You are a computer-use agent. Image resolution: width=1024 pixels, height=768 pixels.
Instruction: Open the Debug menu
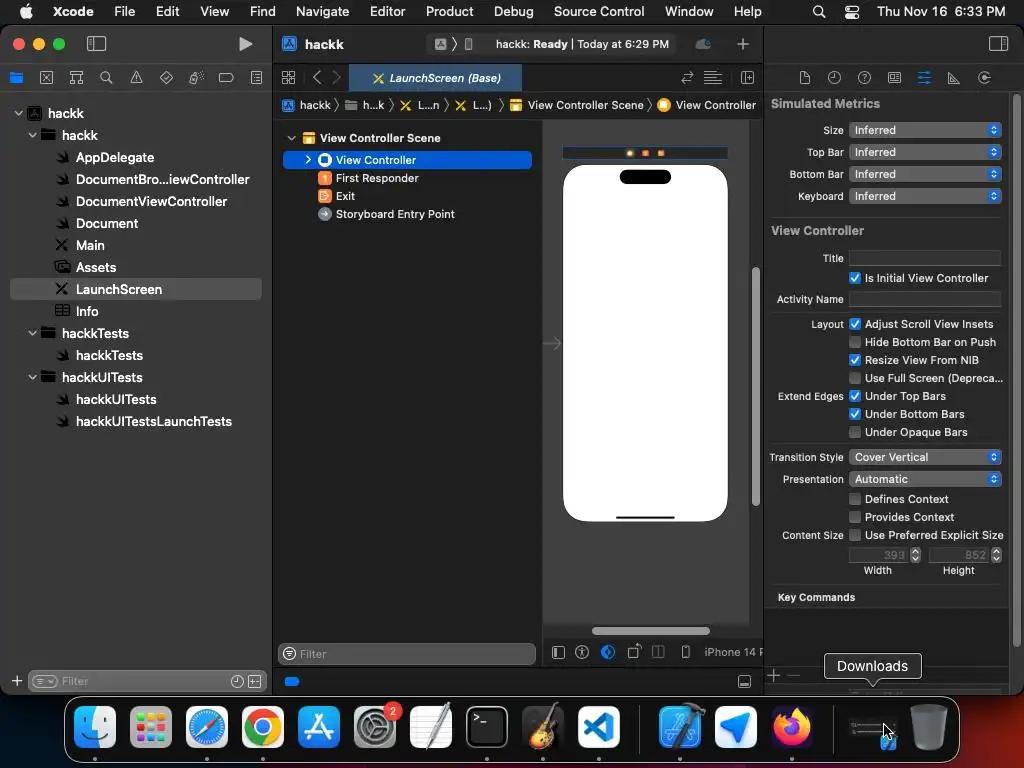coord(513,11)
